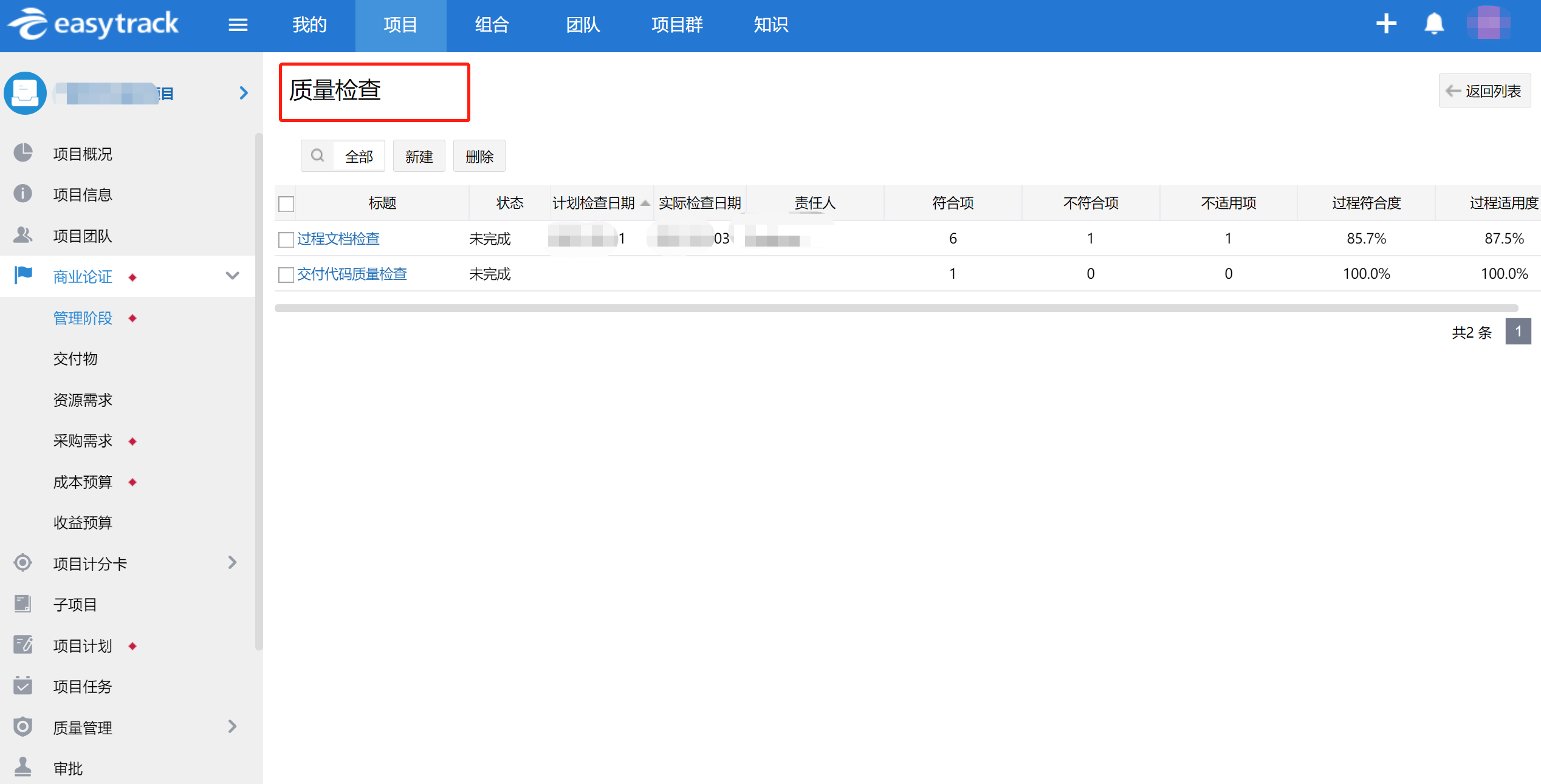Expand the project selector arrow
The width and height of the screenshot is (1541, 784).
[x=244, y=93]
